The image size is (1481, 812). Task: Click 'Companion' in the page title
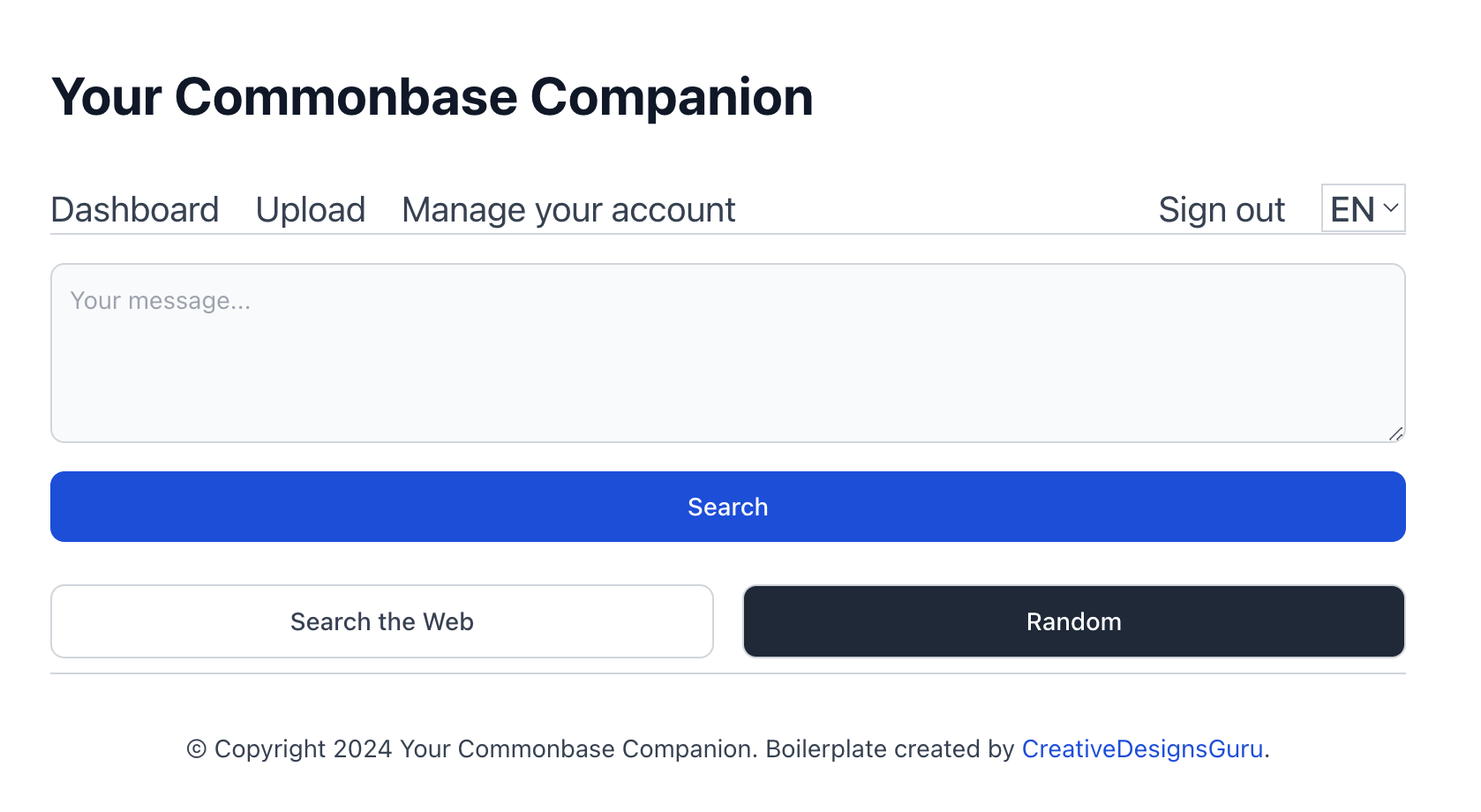671,96
